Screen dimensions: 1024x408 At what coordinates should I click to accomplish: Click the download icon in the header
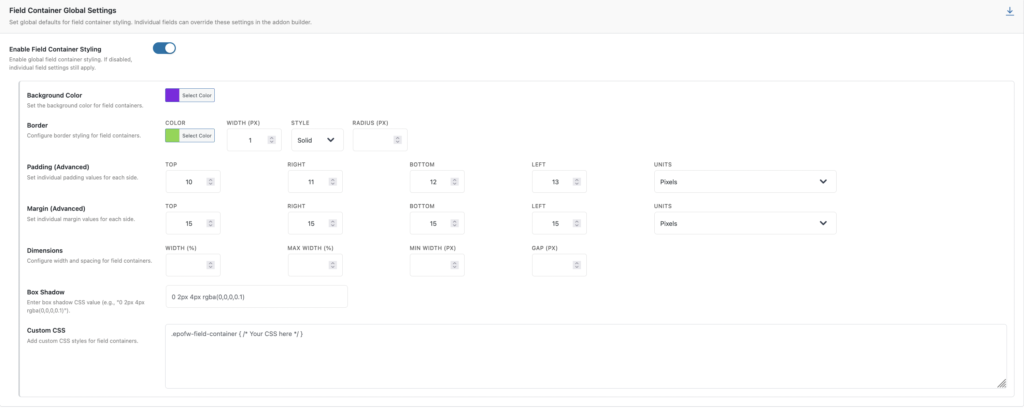pyautogui.click(x=1009, y=12)
